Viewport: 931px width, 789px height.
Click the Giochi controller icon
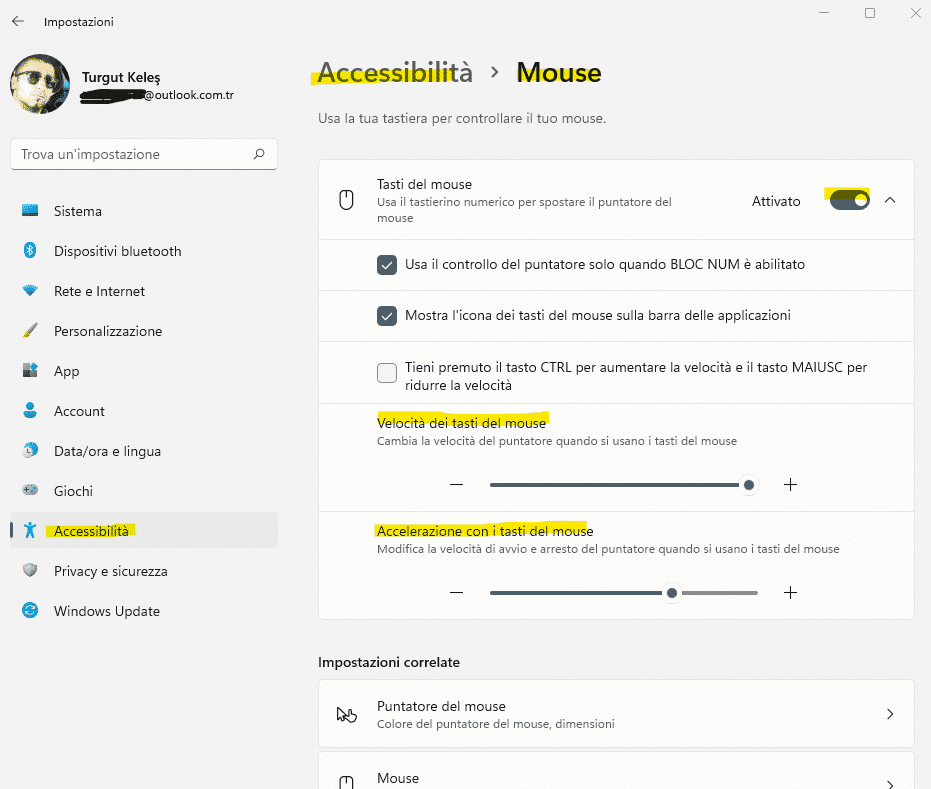[30, 491]
